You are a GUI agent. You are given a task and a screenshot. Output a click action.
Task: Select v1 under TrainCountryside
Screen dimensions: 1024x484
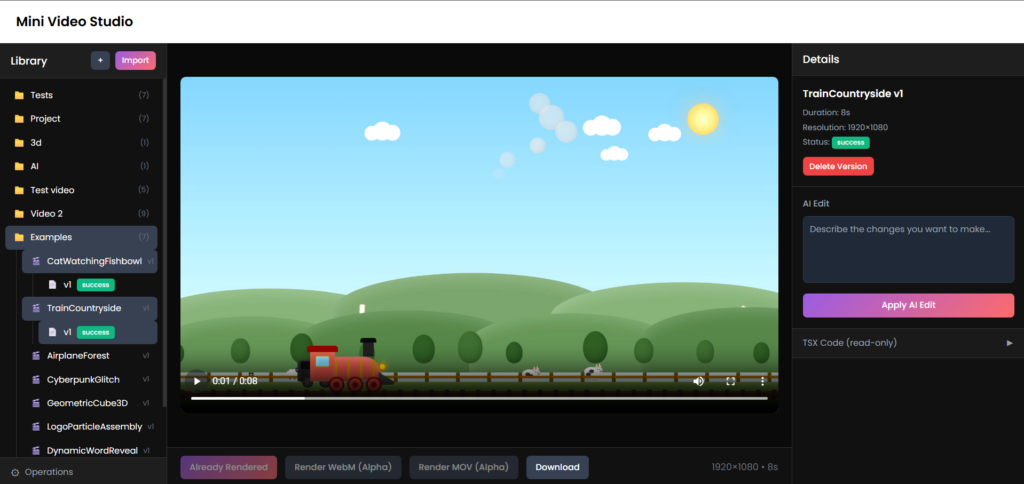(x=98, y=332)
